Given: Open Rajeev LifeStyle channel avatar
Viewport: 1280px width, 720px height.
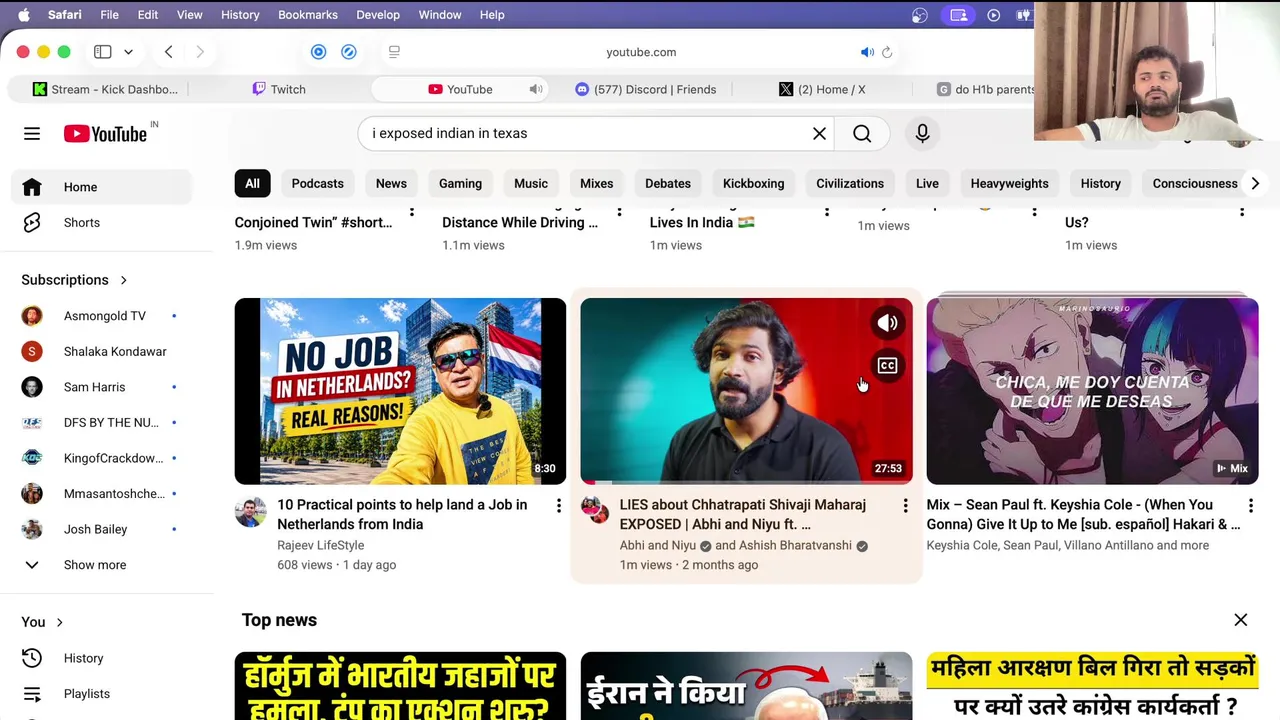Looking at the screenshot, I should tap(250, 512).
